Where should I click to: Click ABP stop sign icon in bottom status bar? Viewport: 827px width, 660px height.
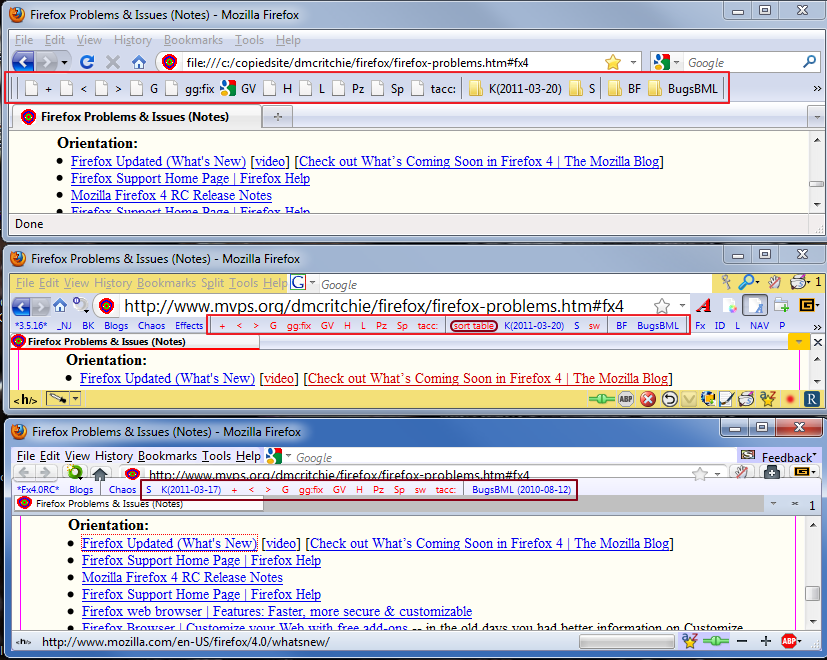(x=789, y=641)
